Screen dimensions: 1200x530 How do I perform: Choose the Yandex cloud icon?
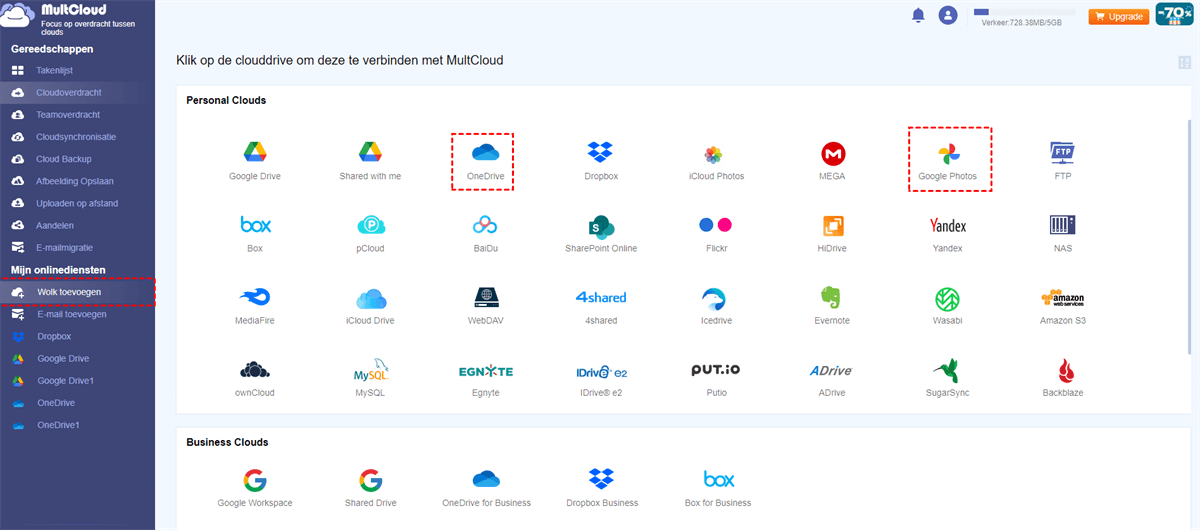(948, 225)
